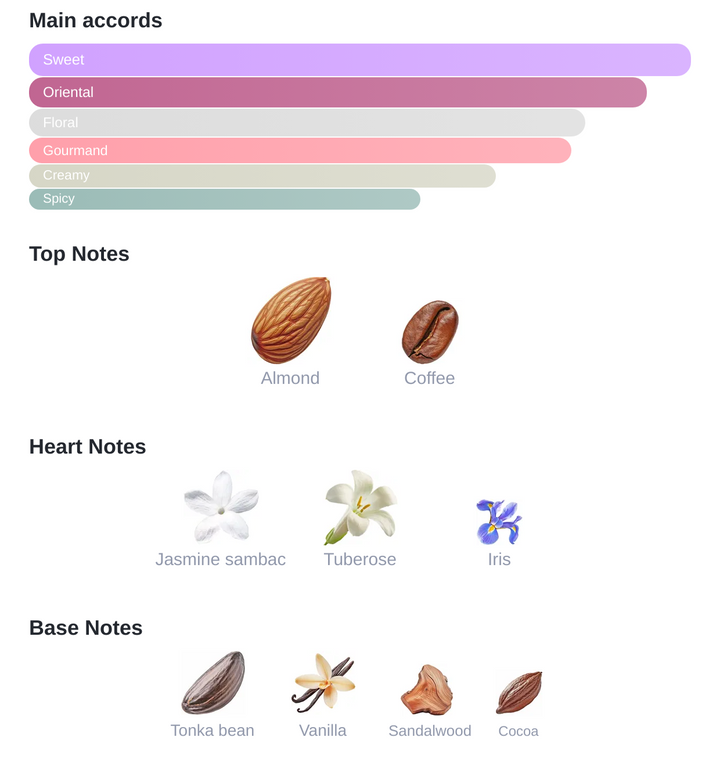Click the Tuberose flower image

[360, 507]
